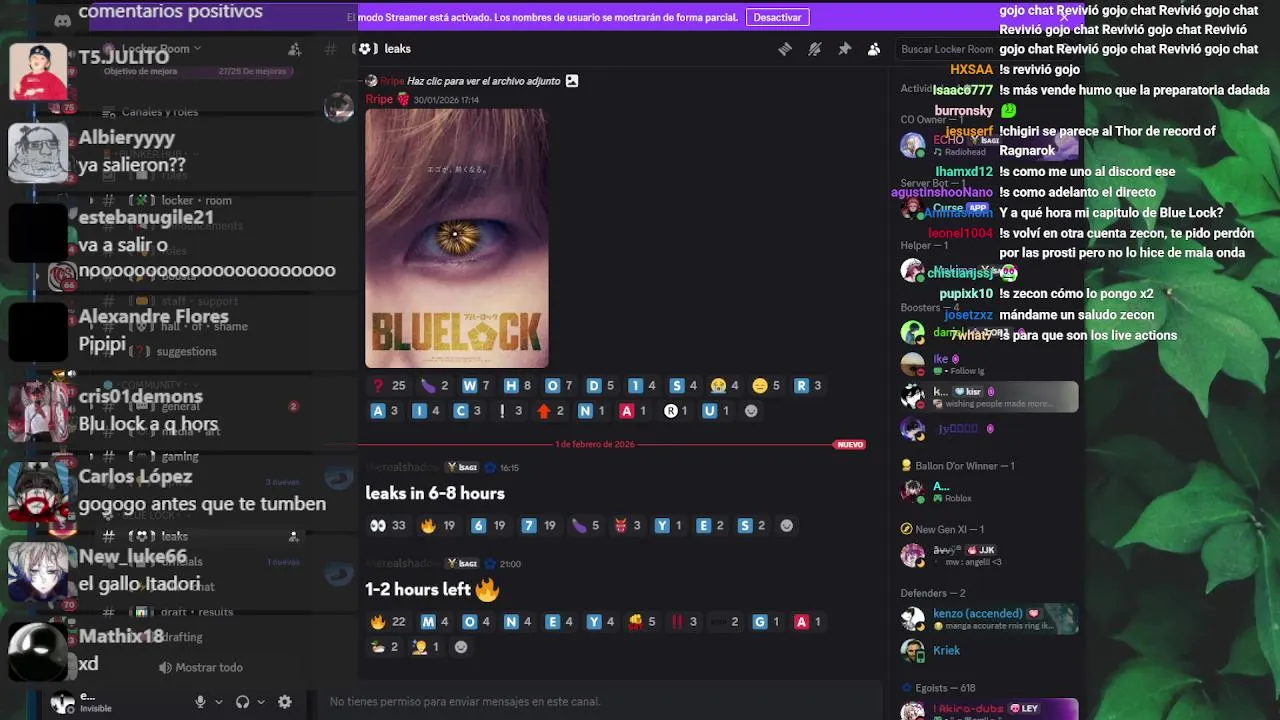The image size is (1280, 720).
Task: Toggle the fire reaction with 19
Action: pyautogui.click(x=439, y=526)
